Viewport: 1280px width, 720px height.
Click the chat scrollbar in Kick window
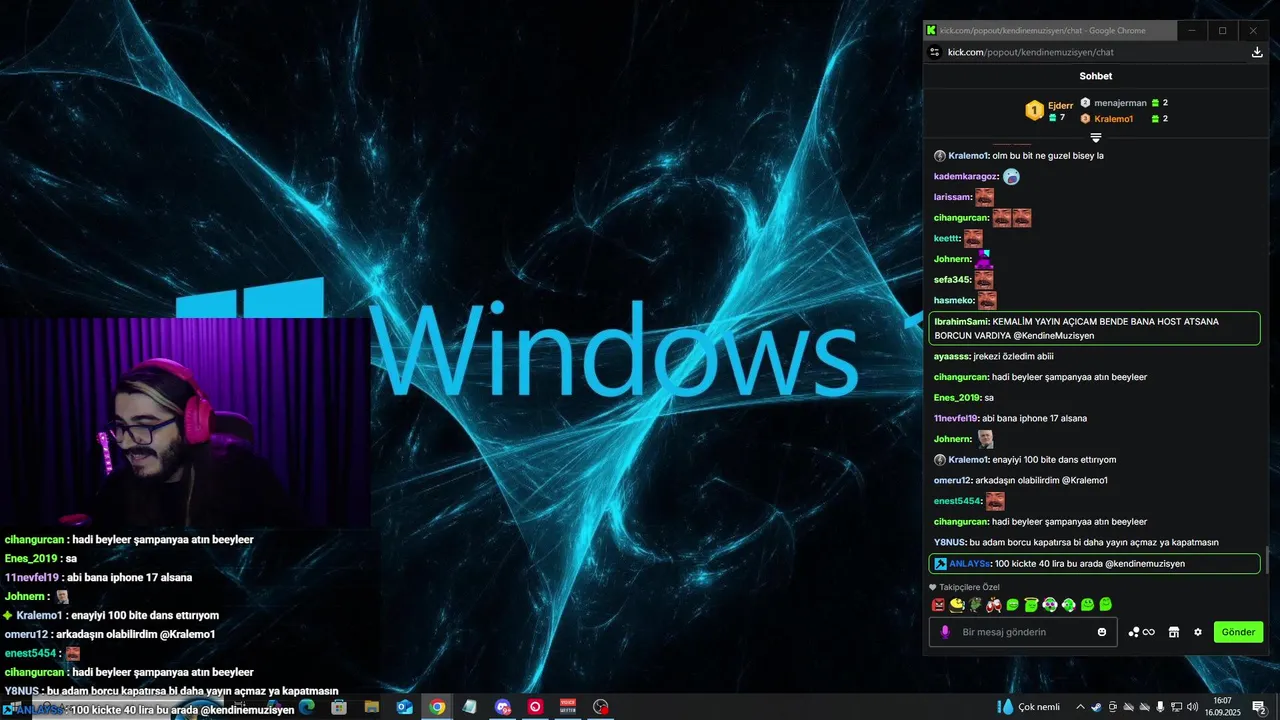point(1268,560)
